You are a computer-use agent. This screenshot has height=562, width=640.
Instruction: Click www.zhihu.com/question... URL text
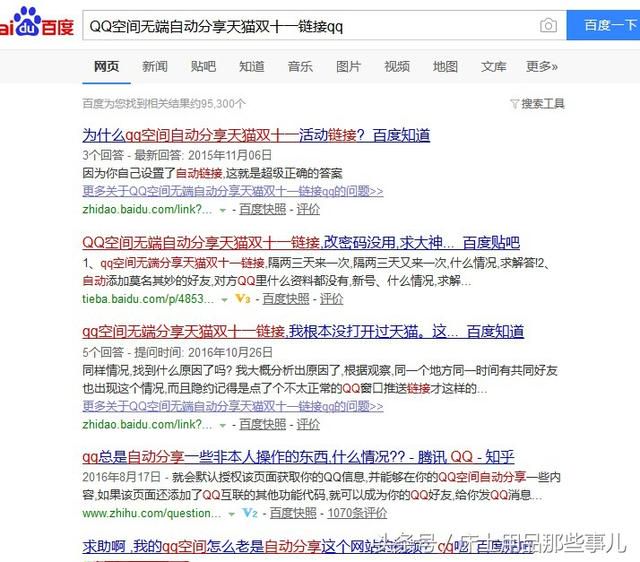152,513
